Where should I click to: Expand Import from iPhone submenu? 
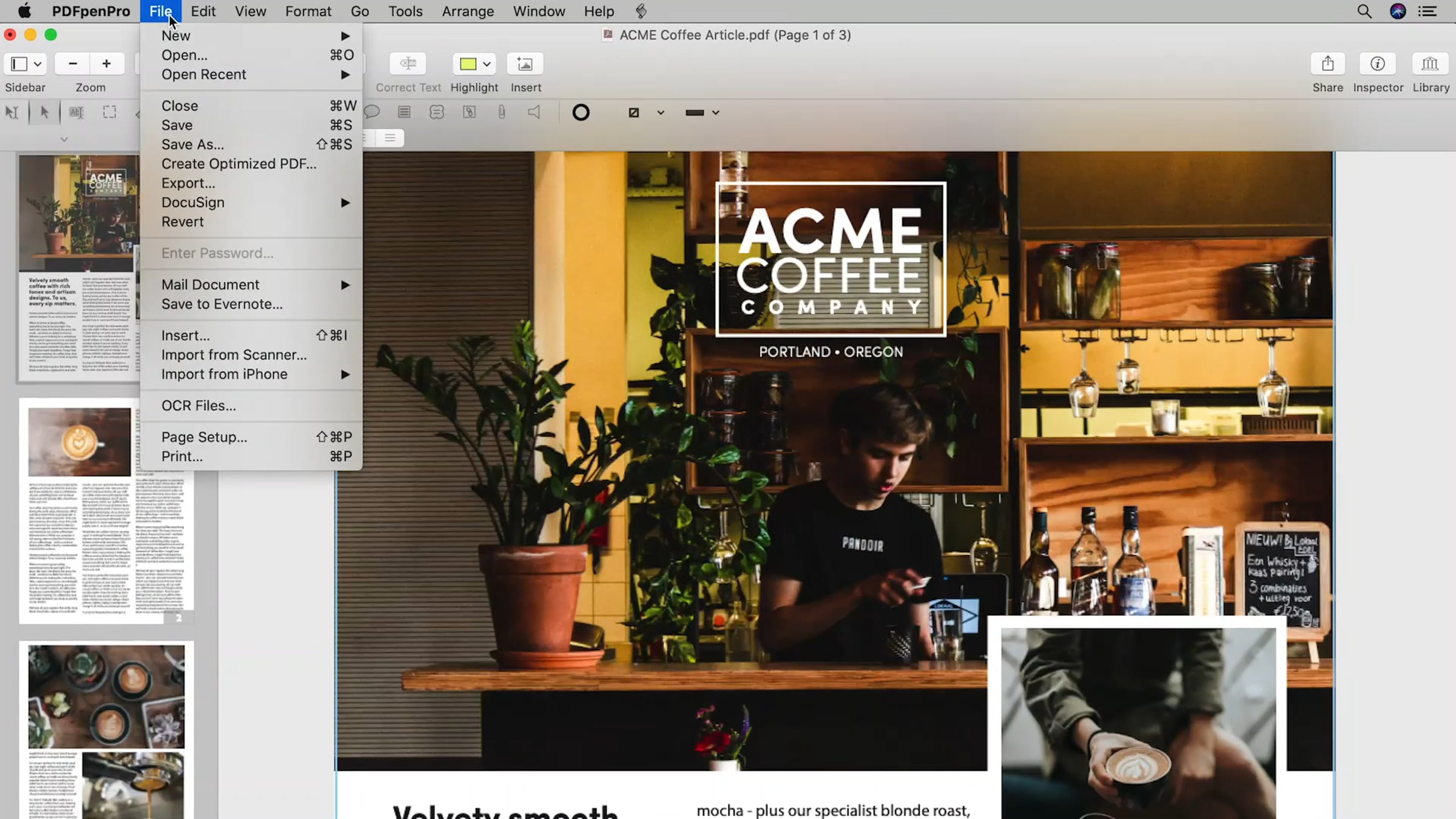tap(251, 375)
